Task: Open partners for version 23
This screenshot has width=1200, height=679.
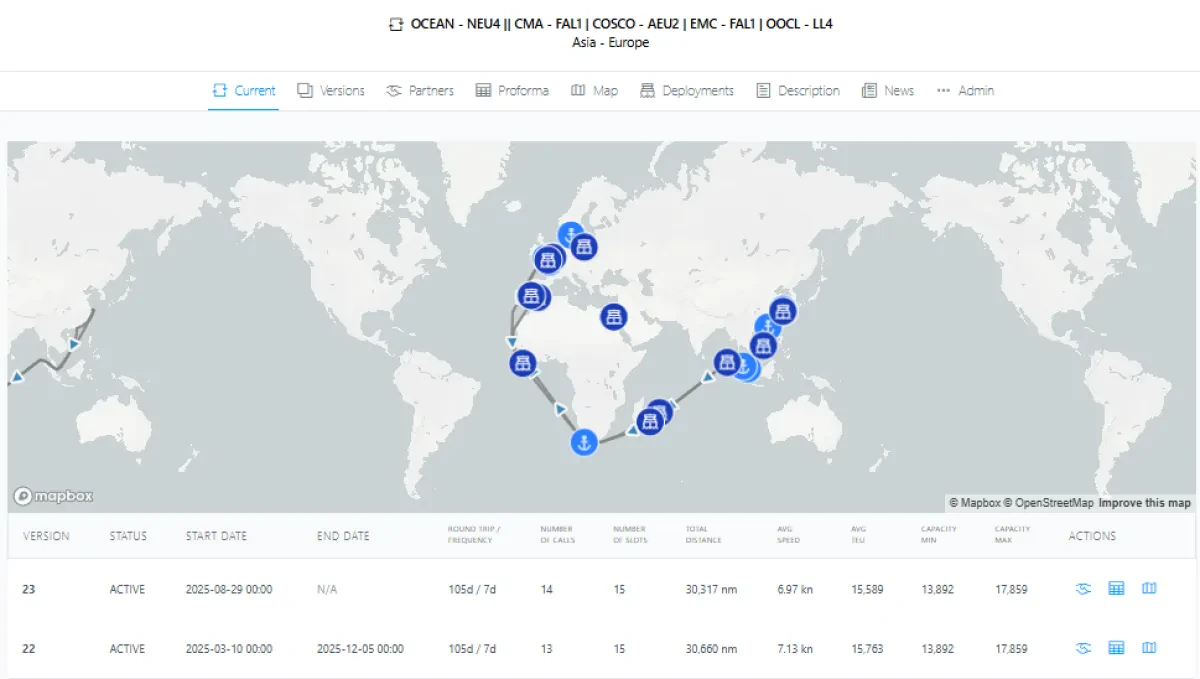Action: coord(1083,589)
